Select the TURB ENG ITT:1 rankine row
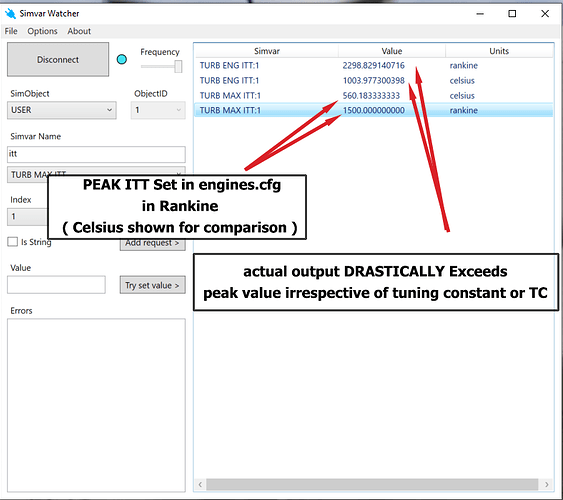Screen dimensions: 563x500 click(x=373, y=65)
